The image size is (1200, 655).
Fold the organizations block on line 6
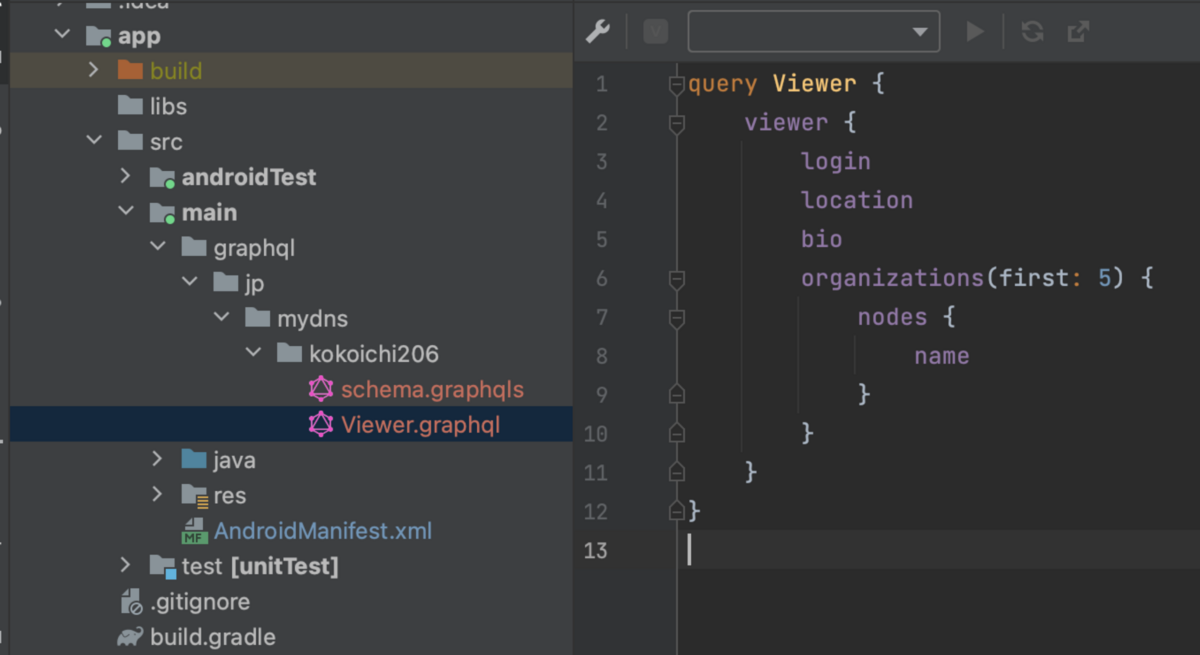click(676, 277)
